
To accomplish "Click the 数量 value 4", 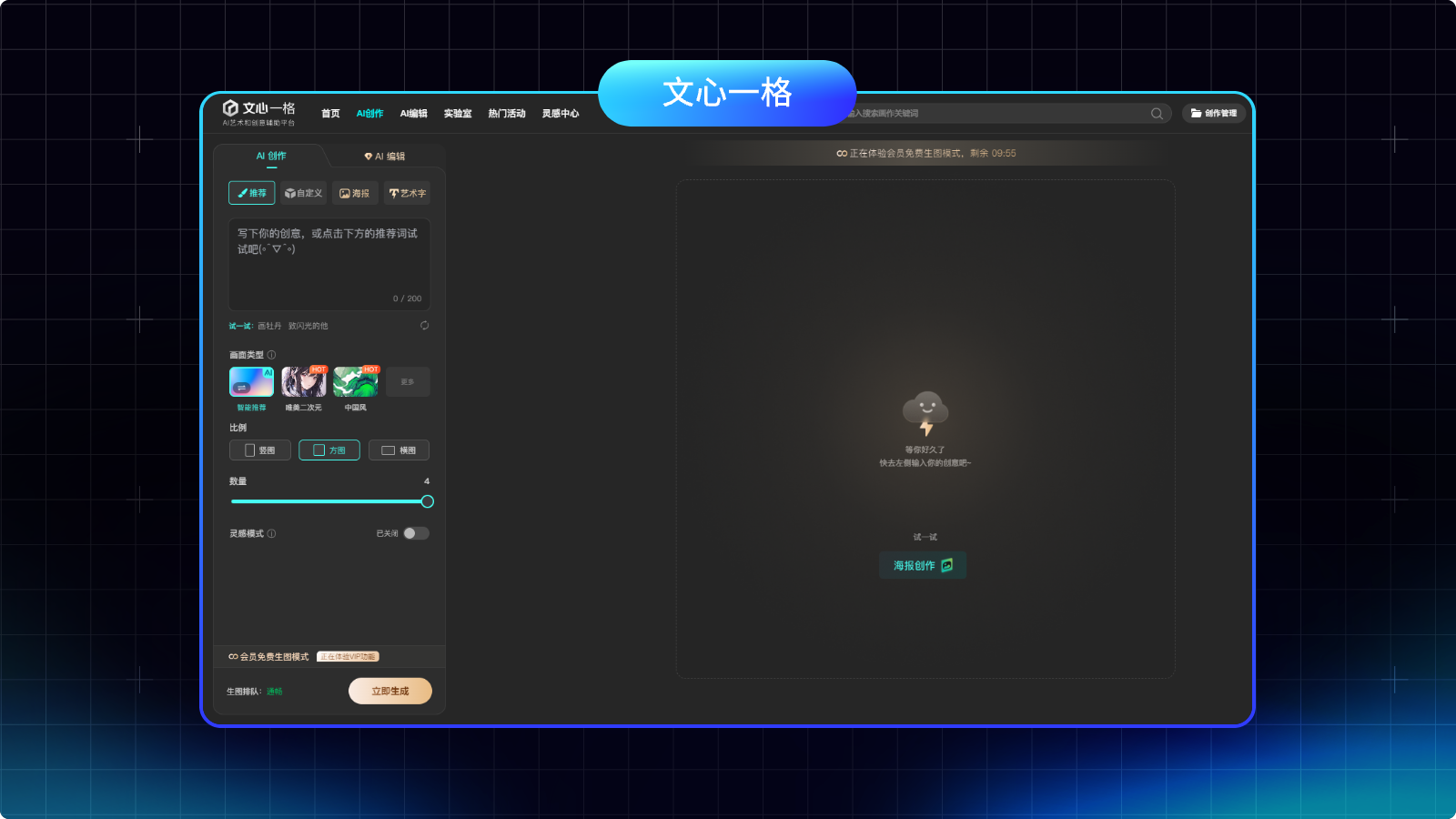I will (x=427, y=481).
